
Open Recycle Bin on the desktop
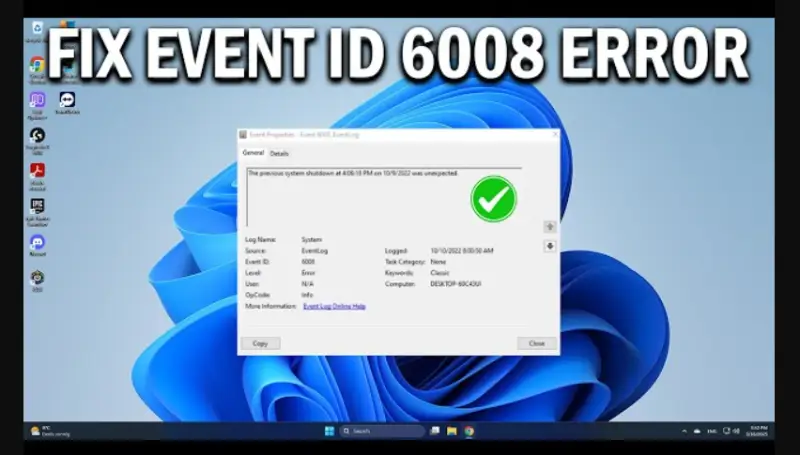pos(37,31)
